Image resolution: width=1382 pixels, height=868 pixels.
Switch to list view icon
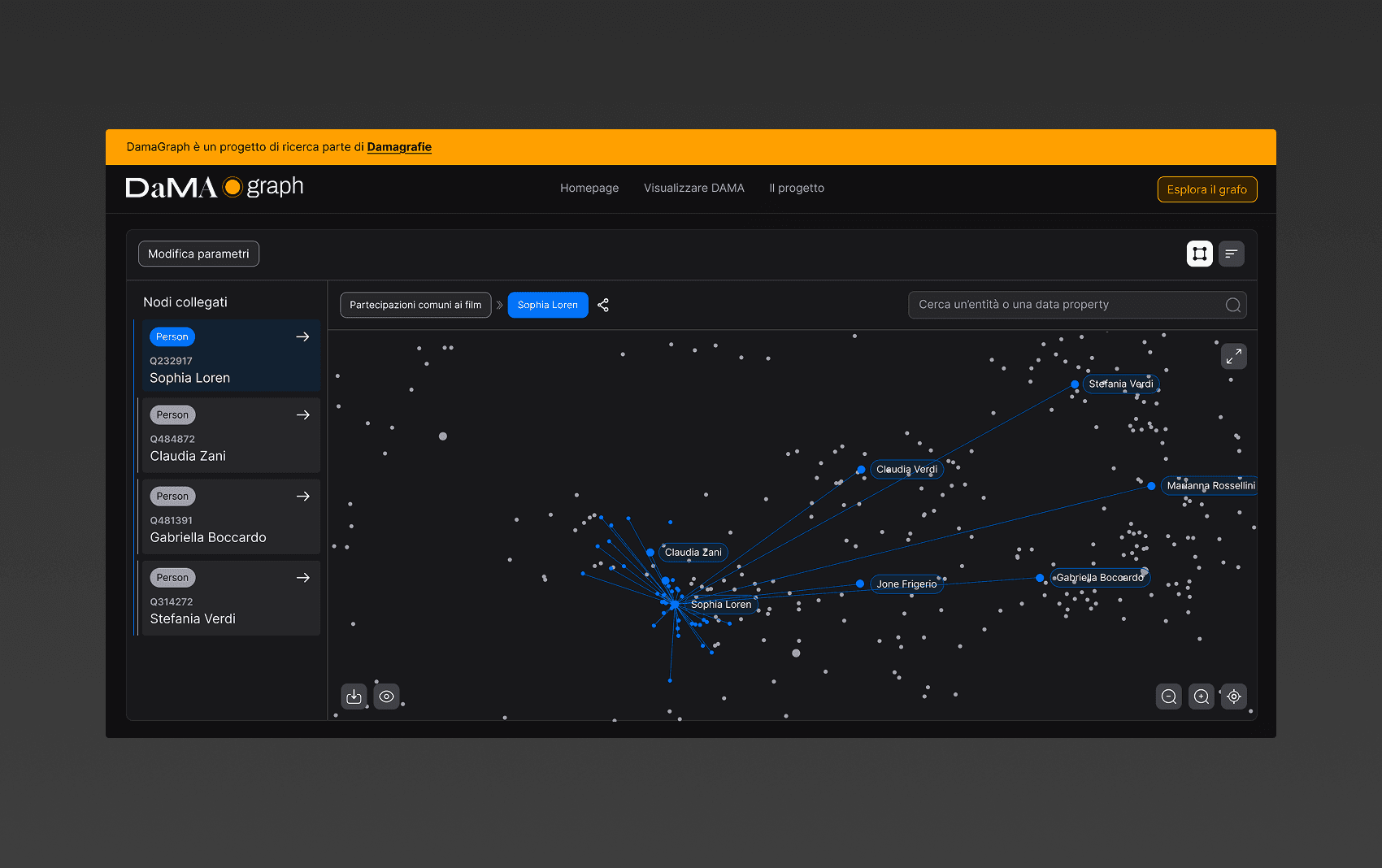pos(1231,254)
